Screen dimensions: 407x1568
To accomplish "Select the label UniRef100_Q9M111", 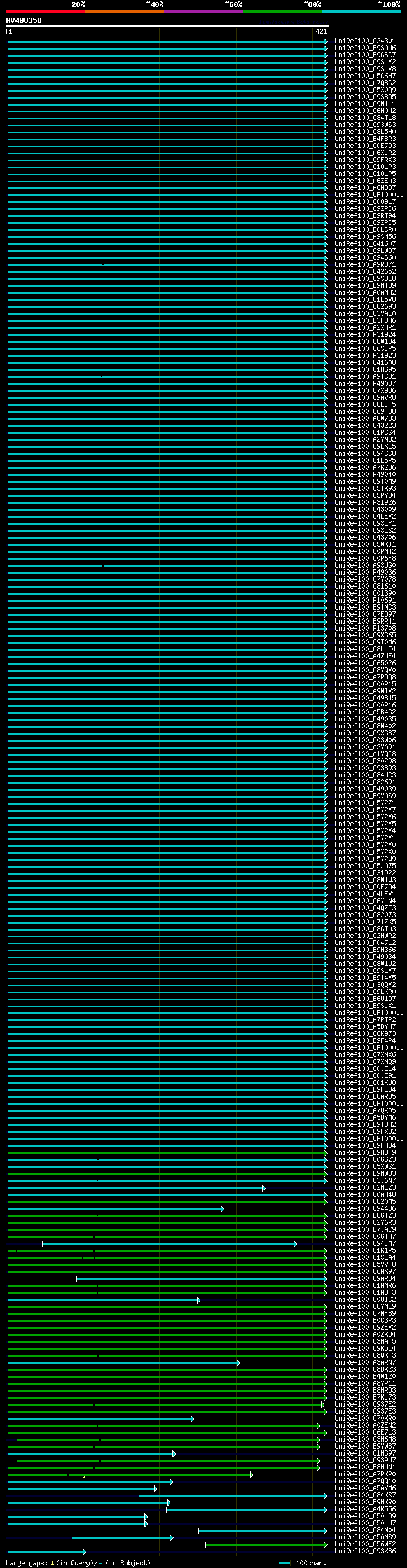I will 365,104.
